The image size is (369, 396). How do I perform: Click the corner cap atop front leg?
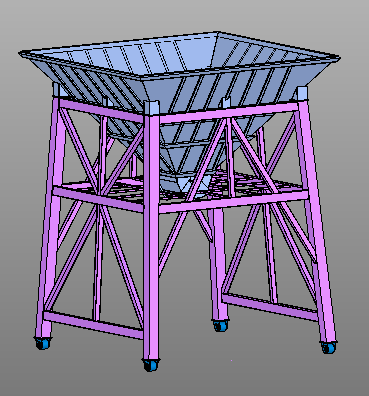[152, 107]
